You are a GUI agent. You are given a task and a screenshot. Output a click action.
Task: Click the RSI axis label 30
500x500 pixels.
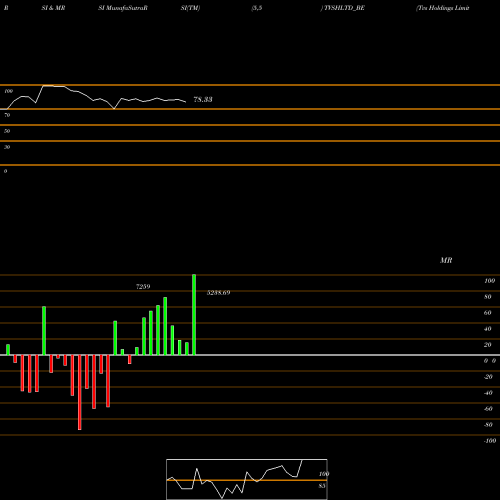tap(7, 147)
